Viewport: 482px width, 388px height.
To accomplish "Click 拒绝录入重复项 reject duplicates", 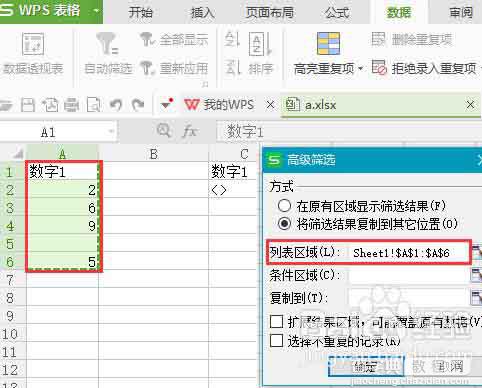I will click(424, 68).
